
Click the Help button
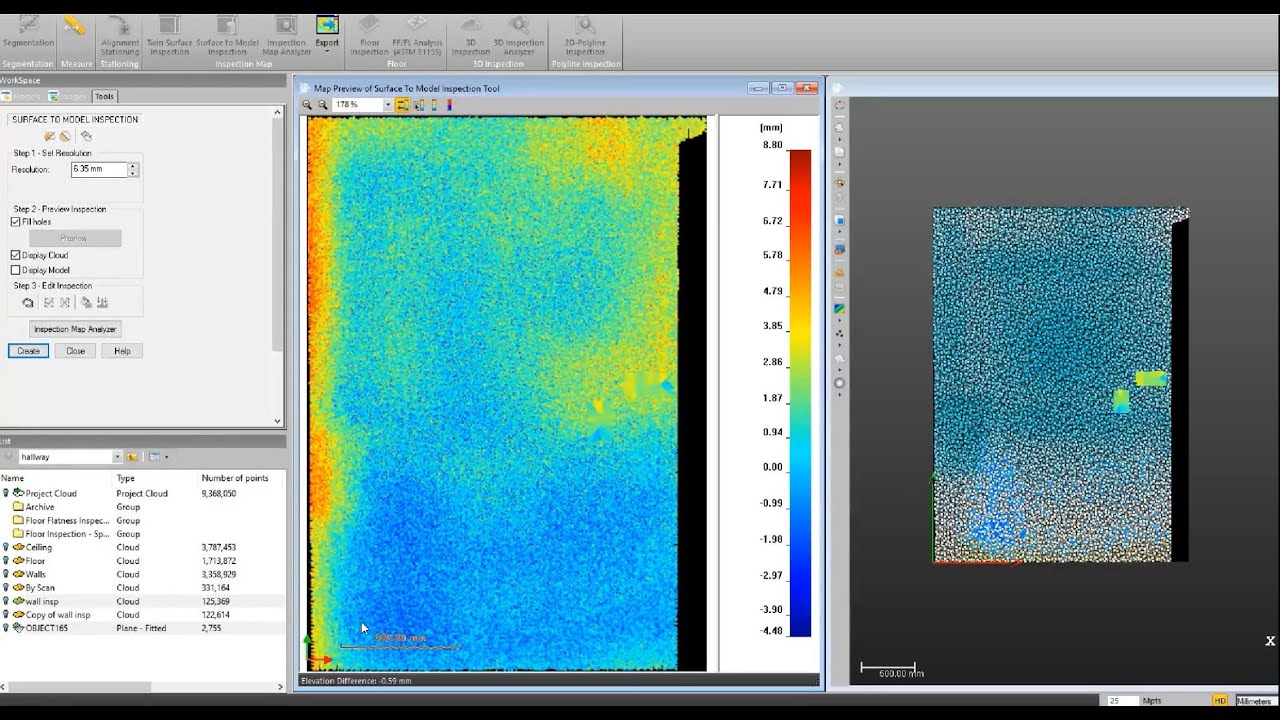click(x=122, y=351)
